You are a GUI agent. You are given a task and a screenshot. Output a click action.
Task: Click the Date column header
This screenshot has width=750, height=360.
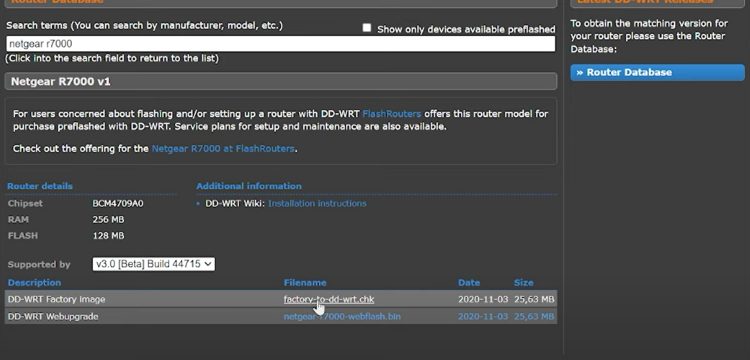(x=469, y=283)
